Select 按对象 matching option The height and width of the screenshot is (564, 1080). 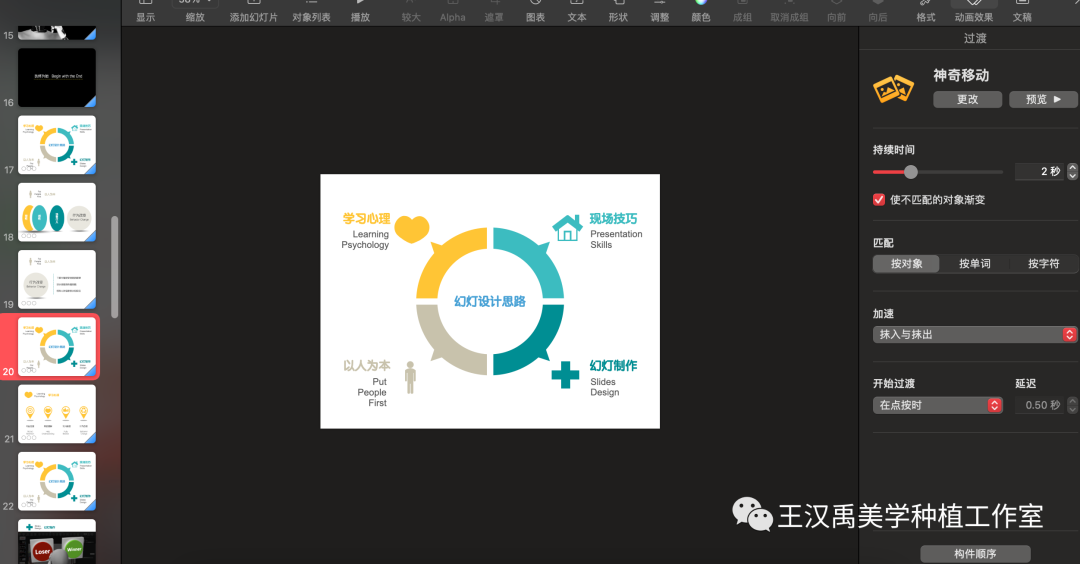pos(906,264)
